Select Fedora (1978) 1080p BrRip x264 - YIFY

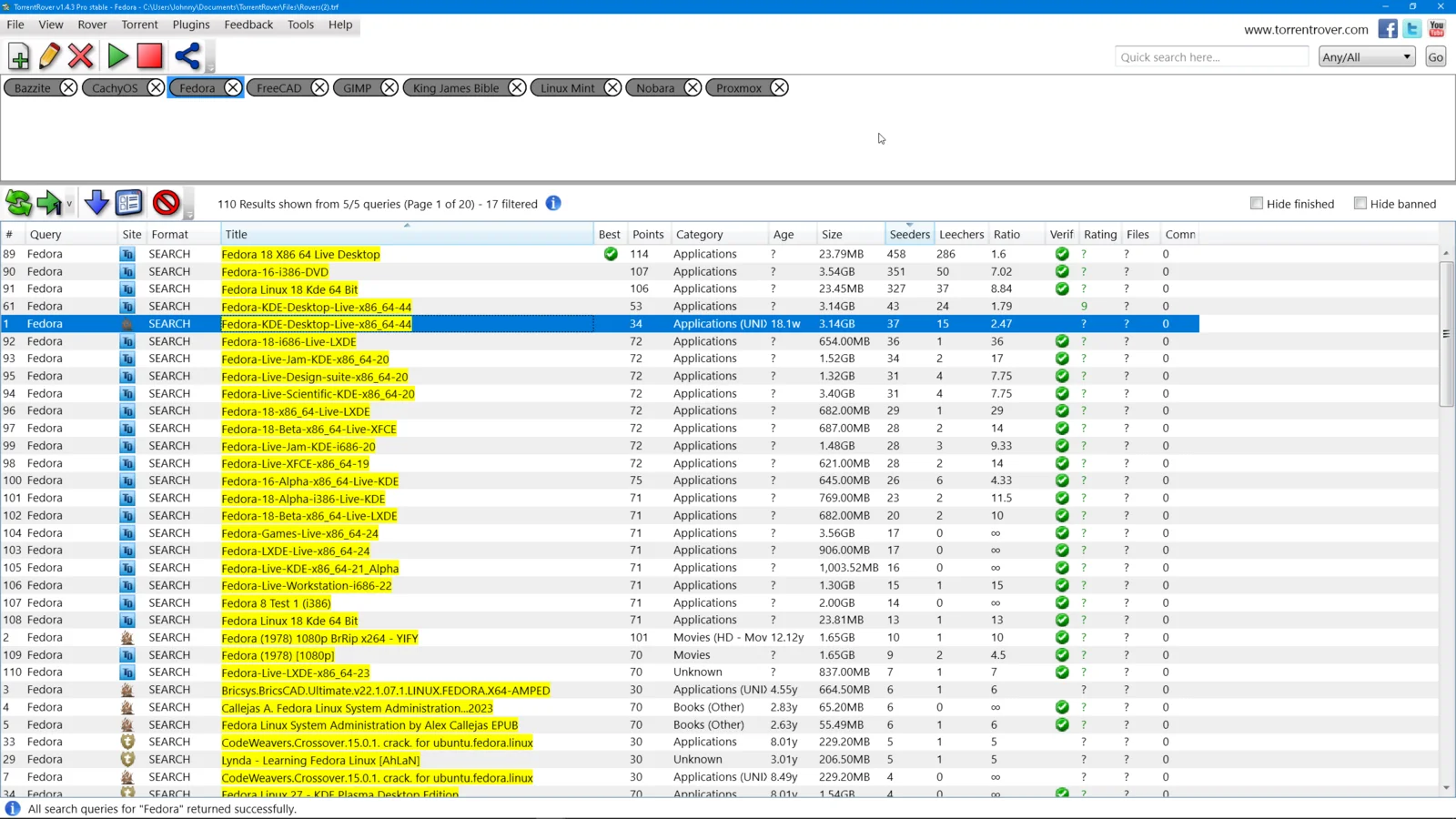coord(319,638)
